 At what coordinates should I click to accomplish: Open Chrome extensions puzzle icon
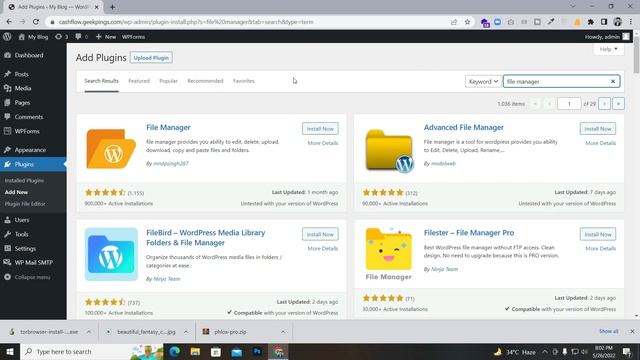point(591,22)
